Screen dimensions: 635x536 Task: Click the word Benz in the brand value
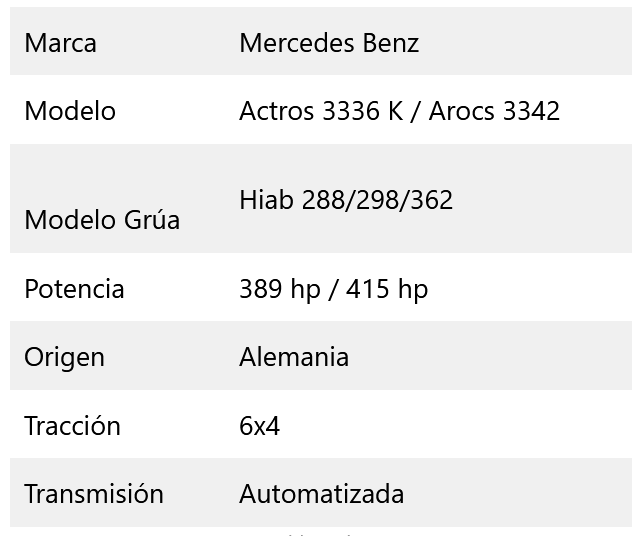(x=388, y=43)
